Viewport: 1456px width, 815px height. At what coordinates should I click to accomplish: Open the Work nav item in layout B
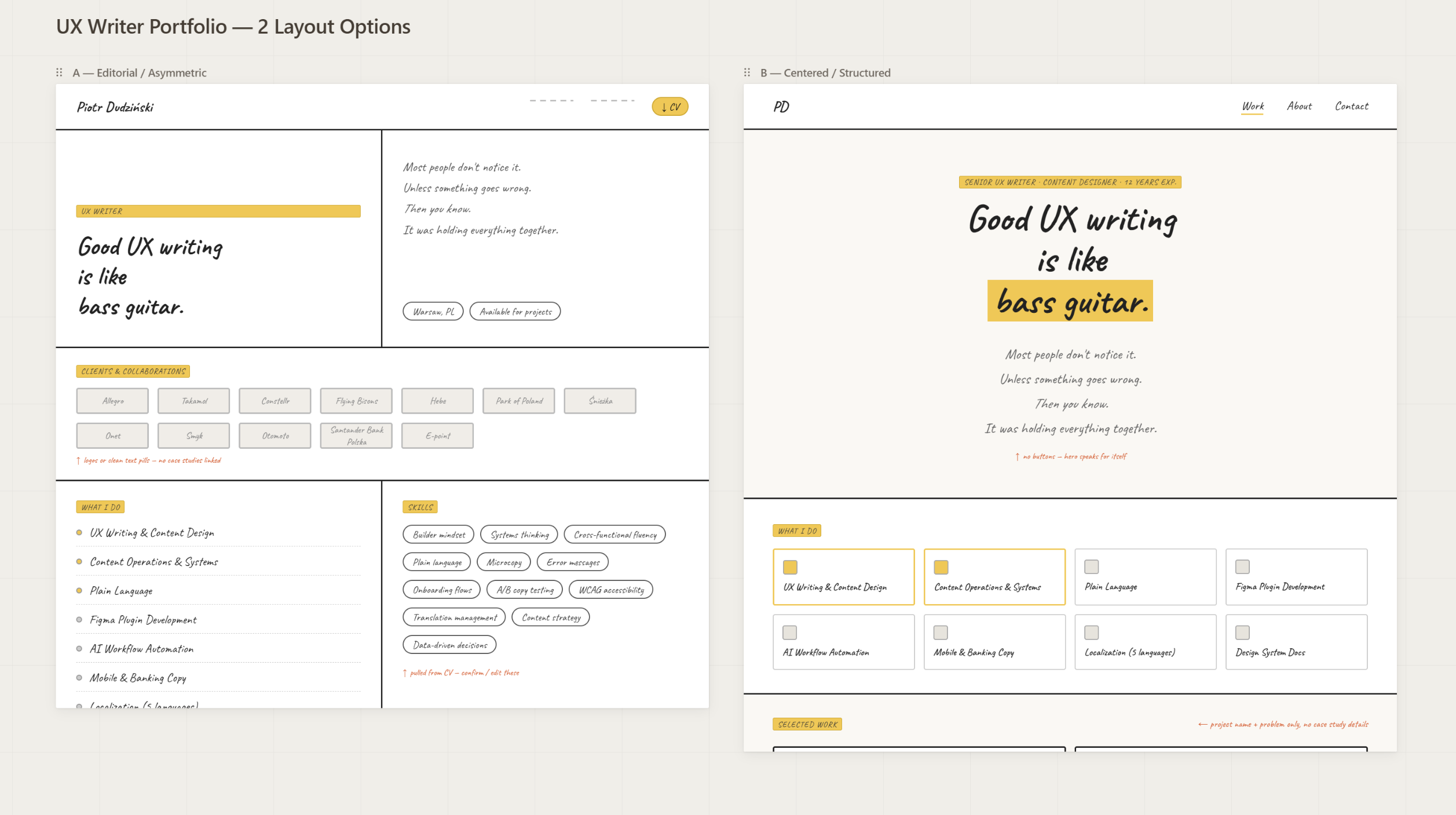coord(1253,106)
